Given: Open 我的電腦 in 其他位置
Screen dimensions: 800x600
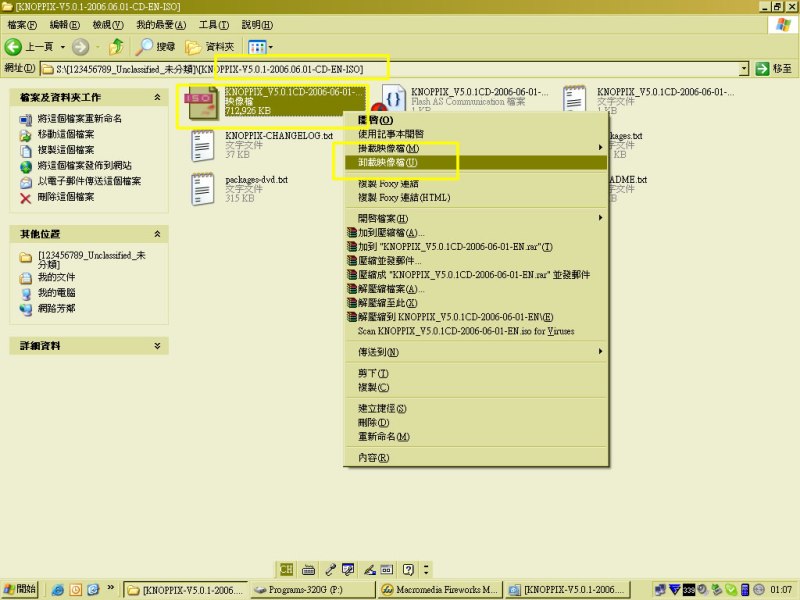Looking at the screenshot, I should pyautogui.click(x=56, y=293).
